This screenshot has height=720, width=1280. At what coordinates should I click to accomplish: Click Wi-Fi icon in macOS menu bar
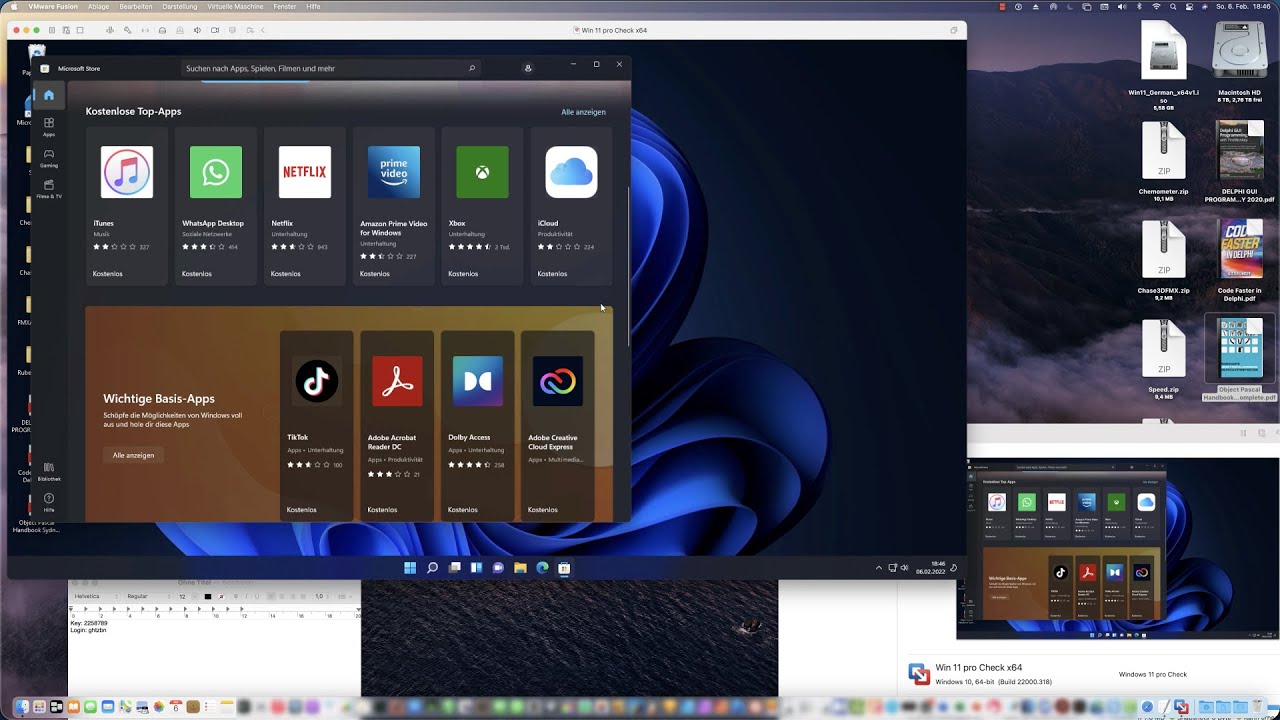(x=1157, y=6)
